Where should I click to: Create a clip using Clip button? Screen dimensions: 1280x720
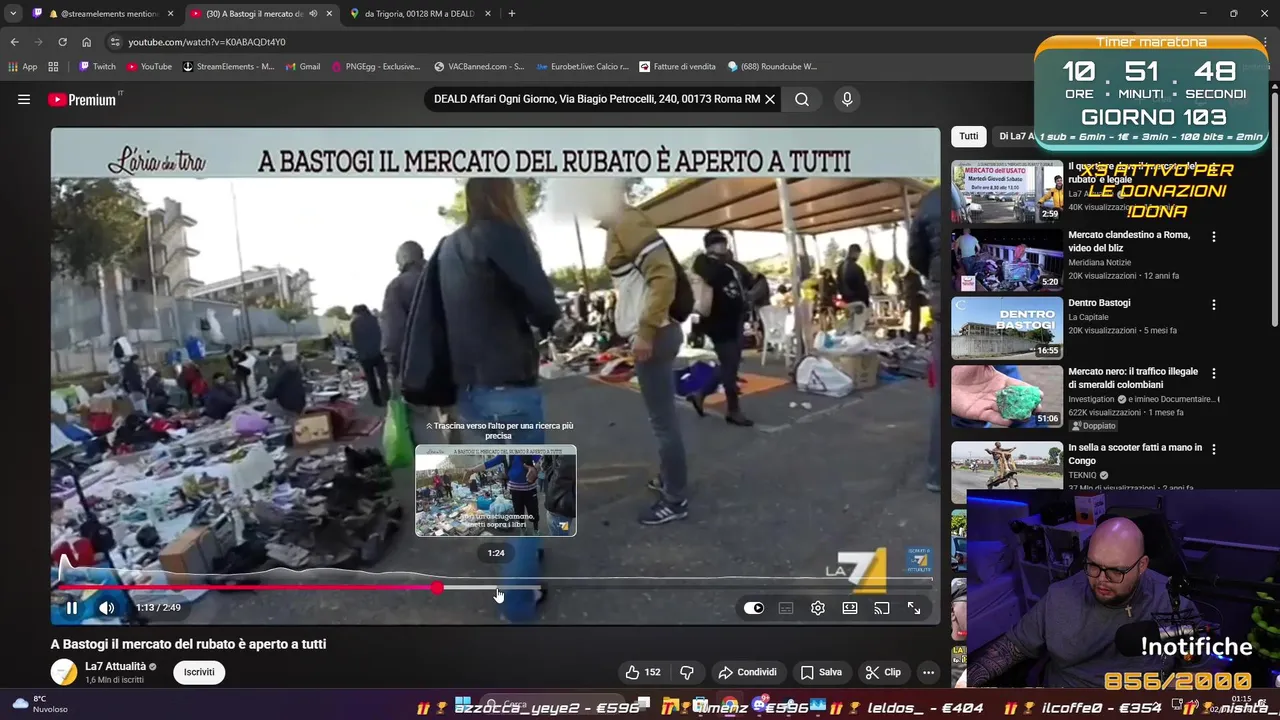[884, 672]
